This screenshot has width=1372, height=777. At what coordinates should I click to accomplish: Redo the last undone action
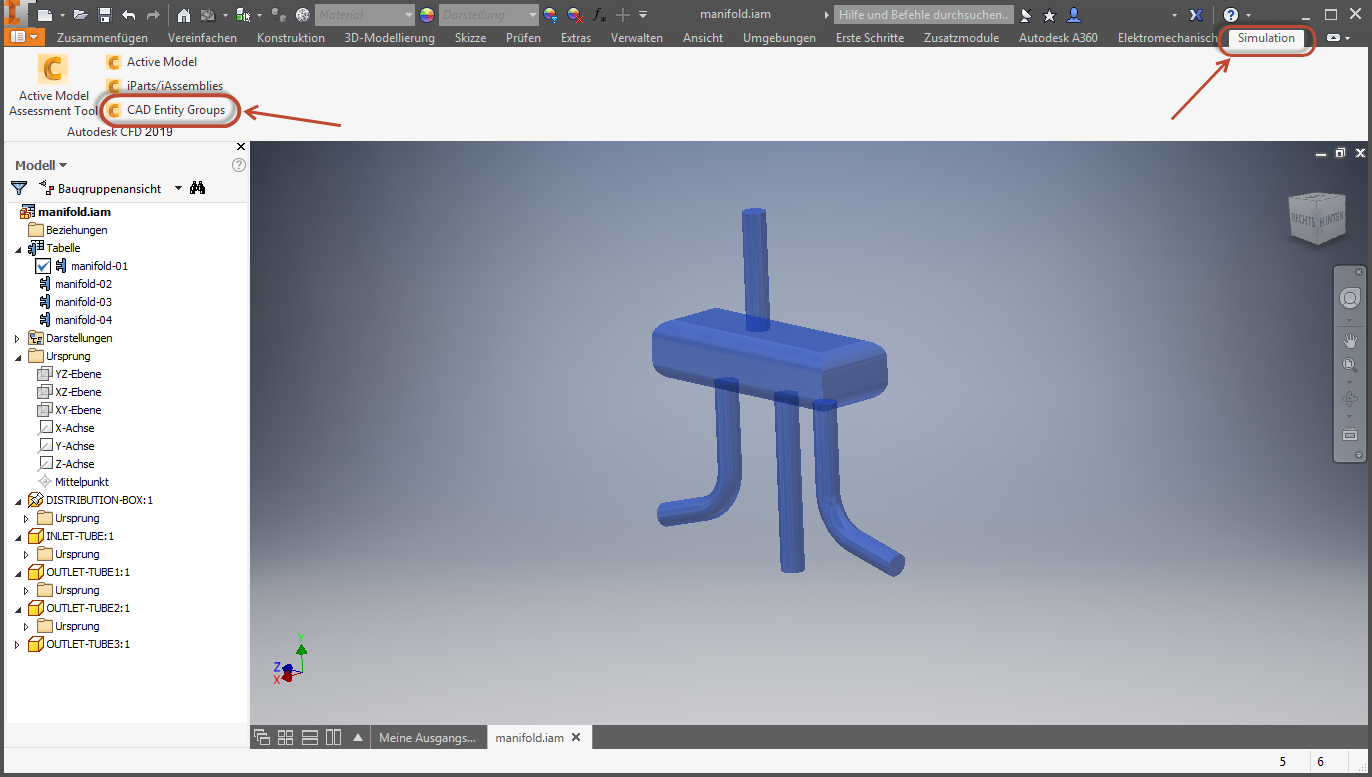point(152,15)
